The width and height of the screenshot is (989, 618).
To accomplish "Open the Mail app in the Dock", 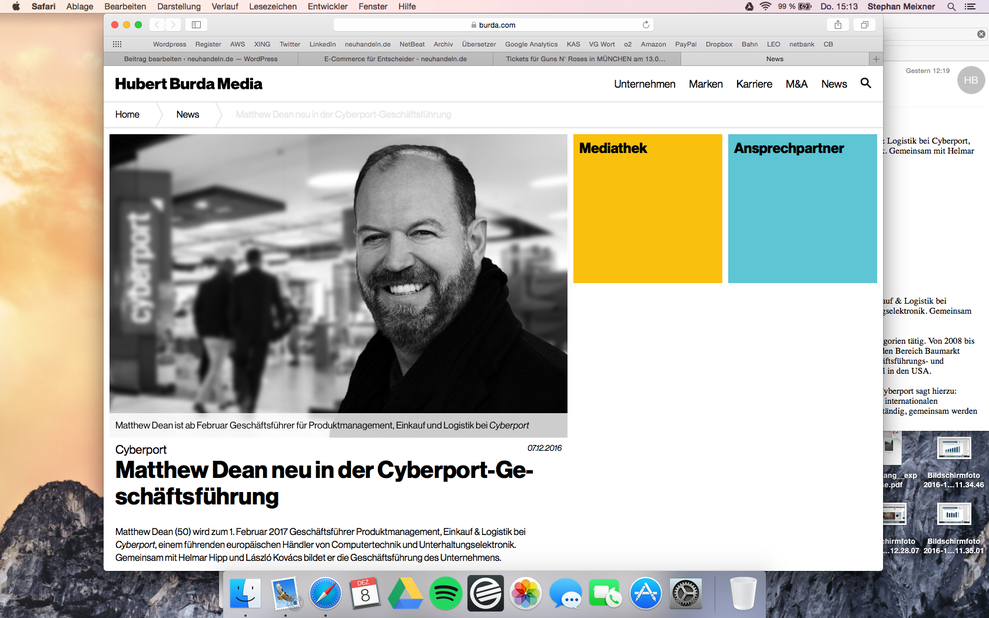I will pos(285,593).
